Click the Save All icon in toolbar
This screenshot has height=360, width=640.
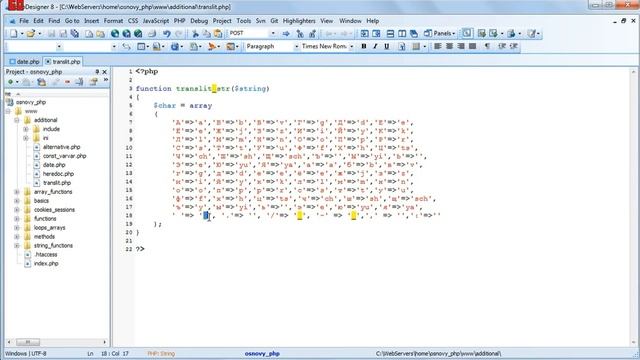click(75, 33)
